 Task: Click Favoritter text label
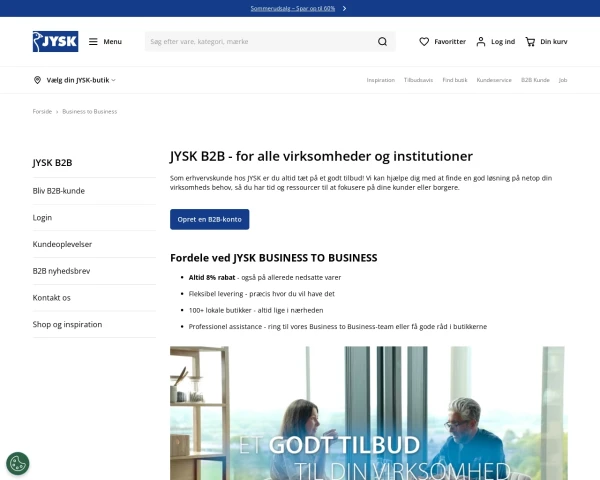(450, 41)
